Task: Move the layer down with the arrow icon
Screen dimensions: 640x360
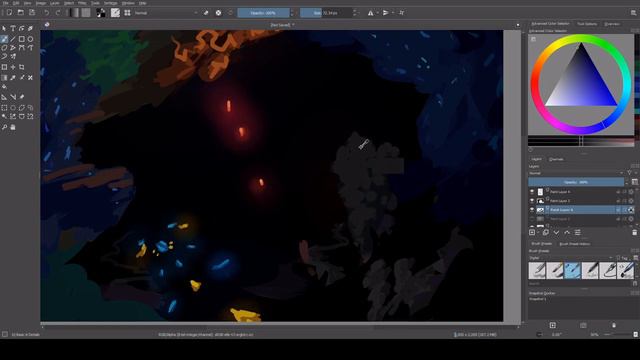Action: pos(556,232)
